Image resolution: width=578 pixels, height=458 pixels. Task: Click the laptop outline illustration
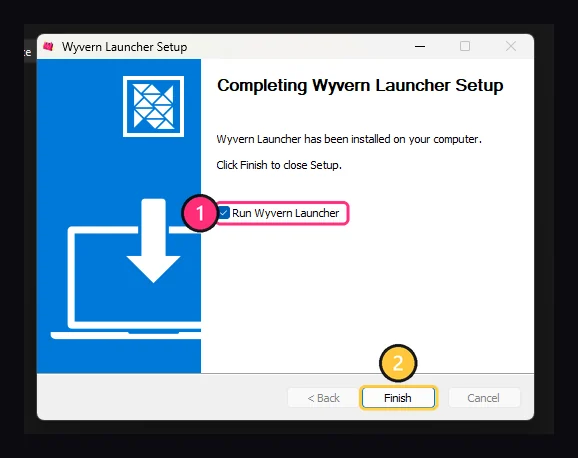pyautogui.click(x=126, y=283)
